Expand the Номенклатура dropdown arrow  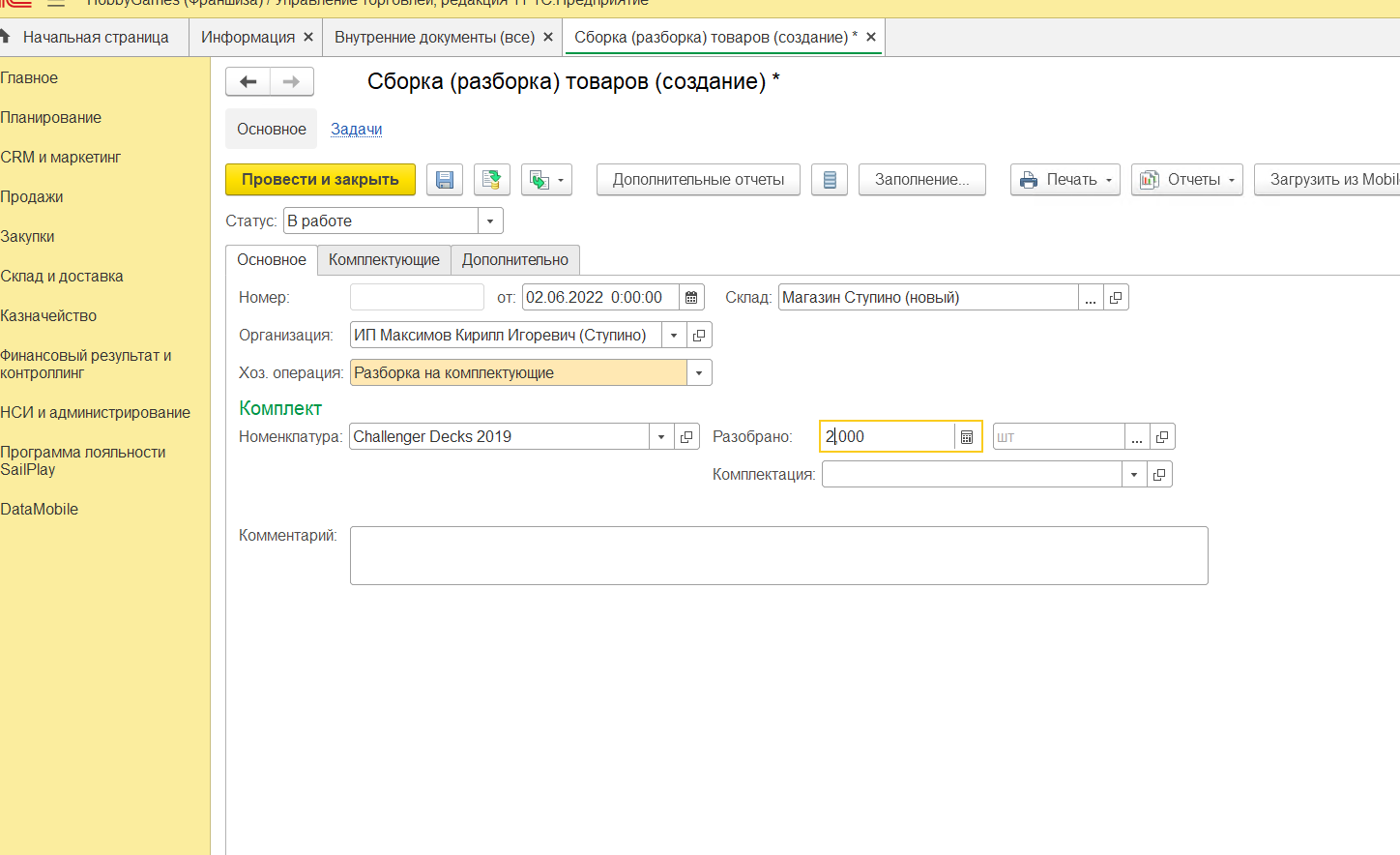[661, 437]
